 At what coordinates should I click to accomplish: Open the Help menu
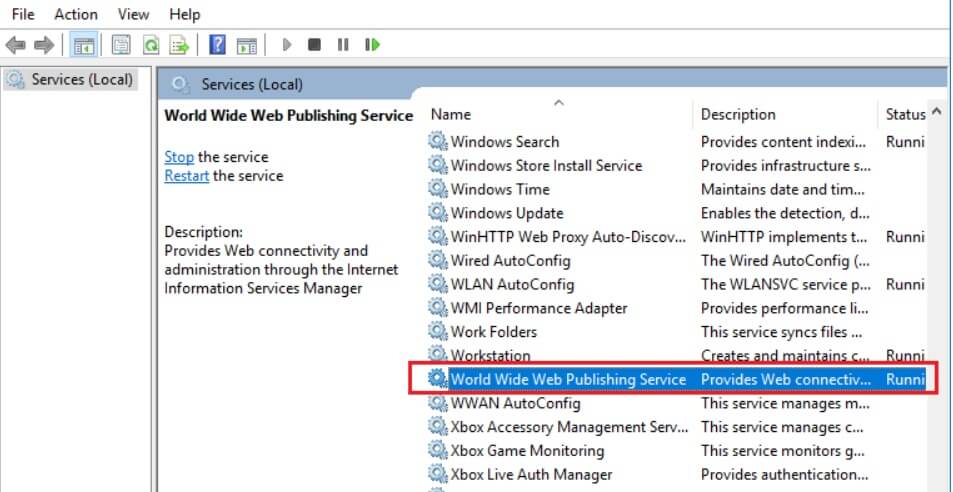(x=185, y=14)
